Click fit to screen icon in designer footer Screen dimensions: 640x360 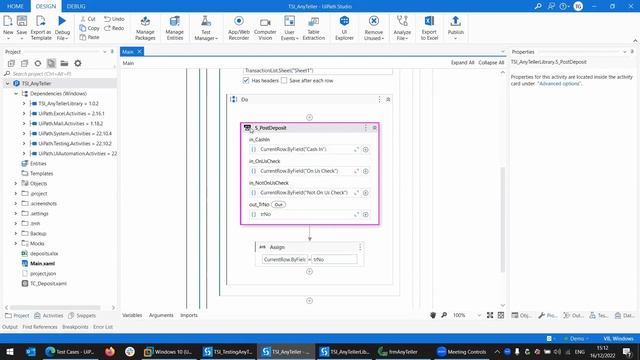490,315
